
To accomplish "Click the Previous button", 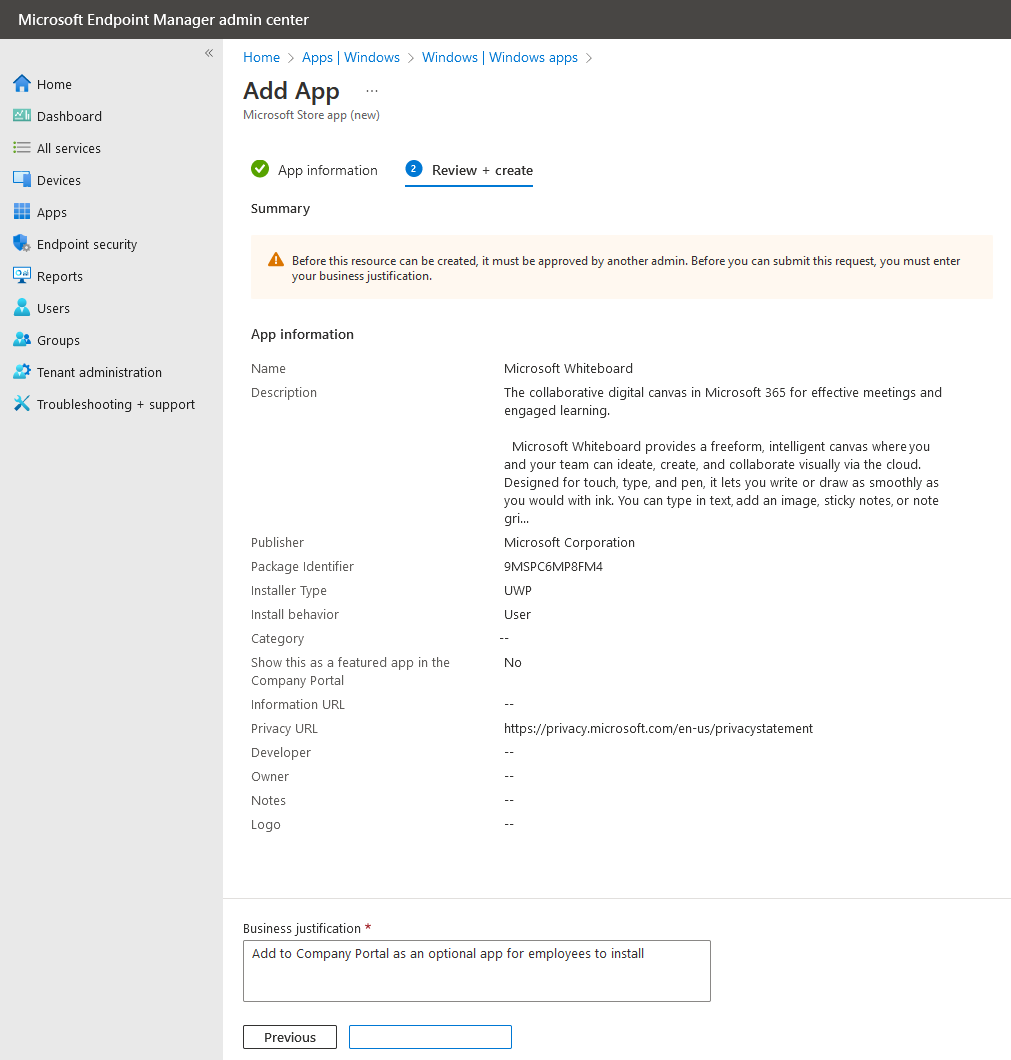I will pyautogui.click(x=290, y=1037).
